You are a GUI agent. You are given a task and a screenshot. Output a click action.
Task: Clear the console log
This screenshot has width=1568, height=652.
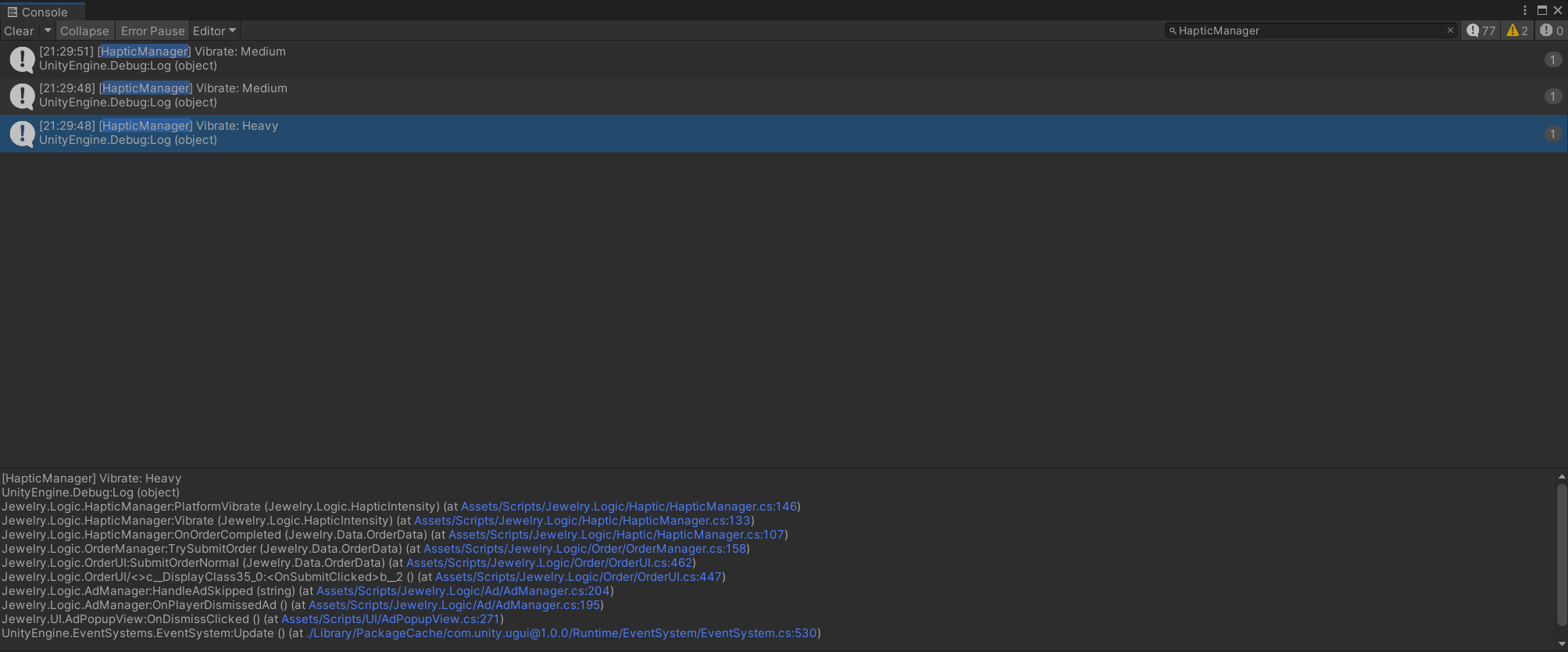(x=20, y=30)
